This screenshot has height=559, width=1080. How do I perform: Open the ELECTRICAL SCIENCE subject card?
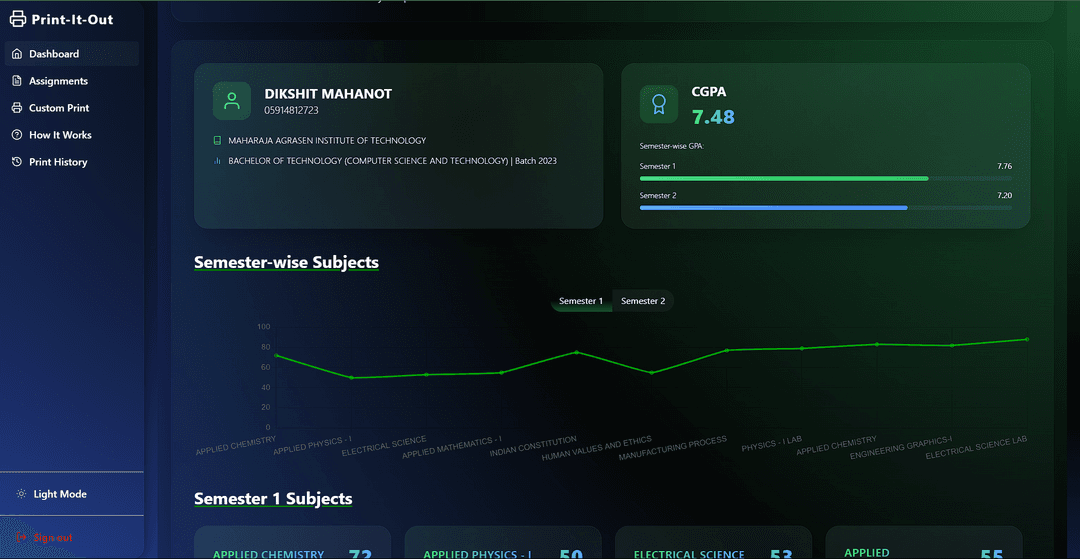(x=714, y=542)
